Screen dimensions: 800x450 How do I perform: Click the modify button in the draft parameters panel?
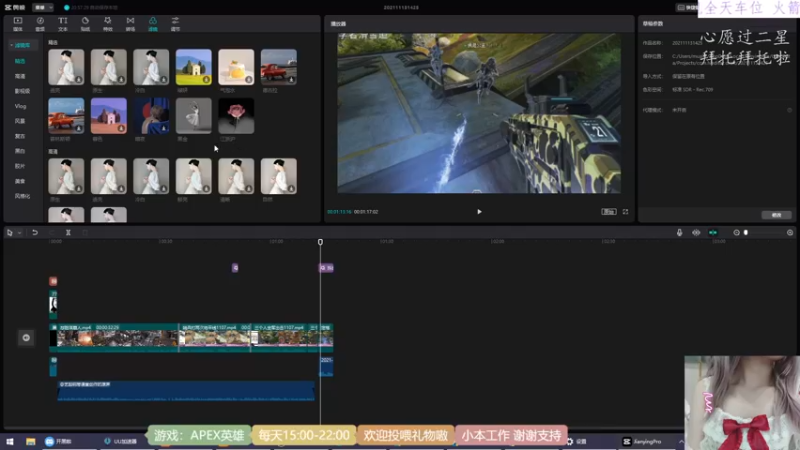pos(777,215)
